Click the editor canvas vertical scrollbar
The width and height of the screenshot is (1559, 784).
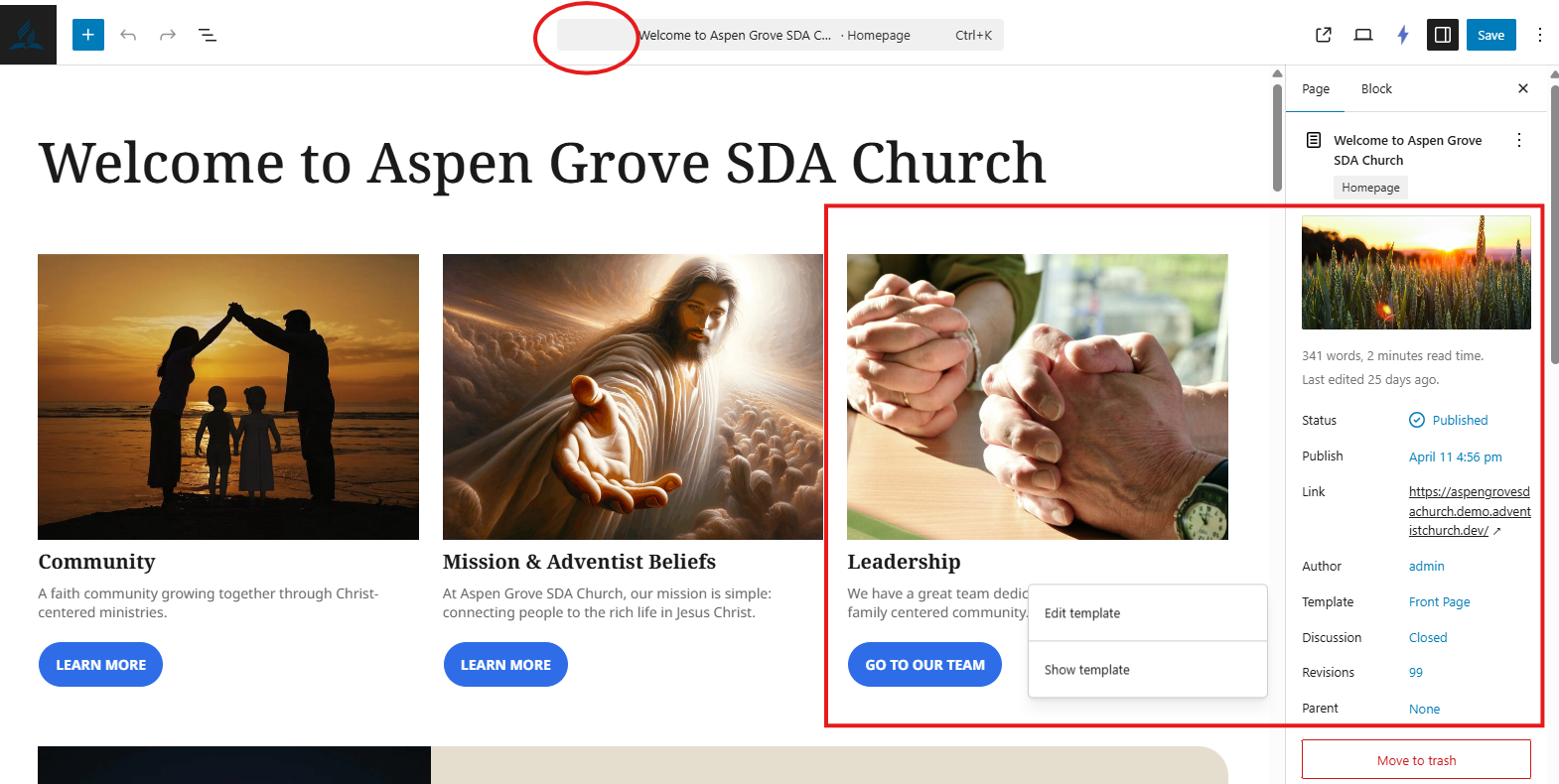(x=1278, y=137)
